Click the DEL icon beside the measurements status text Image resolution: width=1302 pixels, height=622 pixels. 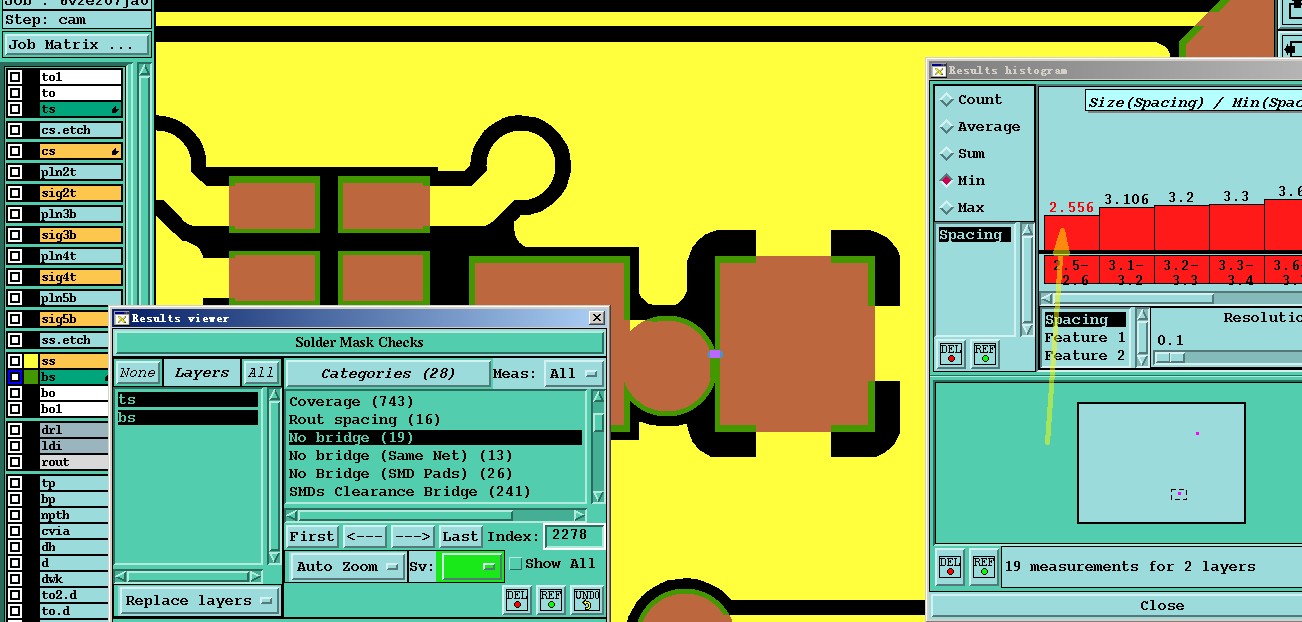point(950,567)
